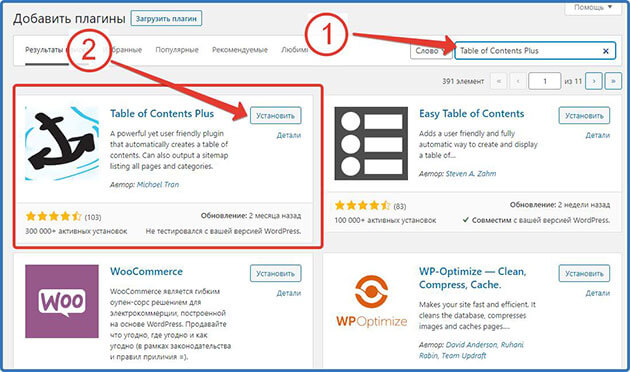The height and width of the screenshot is (372, 630).
Task: Click the star rating of Easy Table of Contents
Action: 362,206
